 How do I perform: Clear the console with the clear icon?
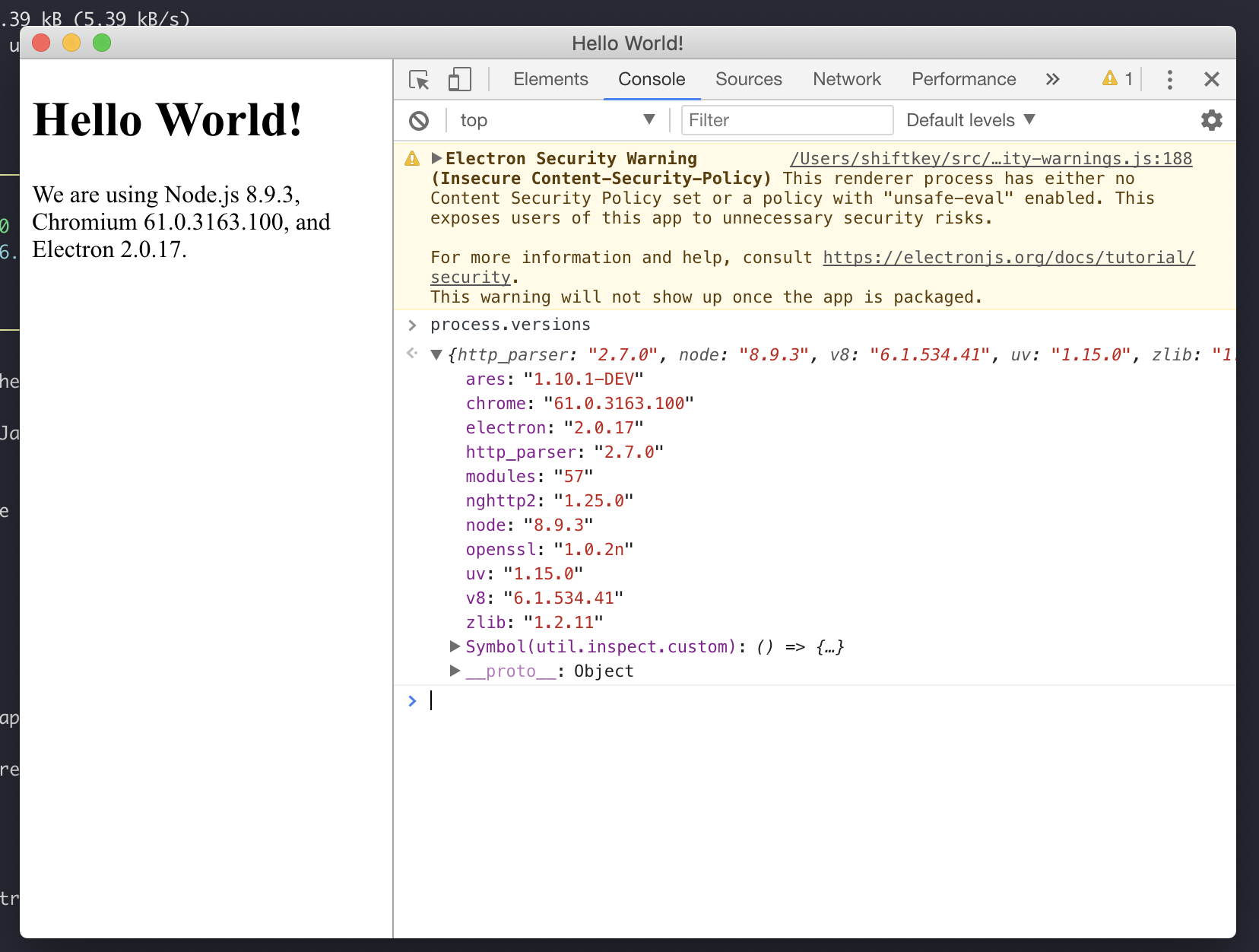419,120
